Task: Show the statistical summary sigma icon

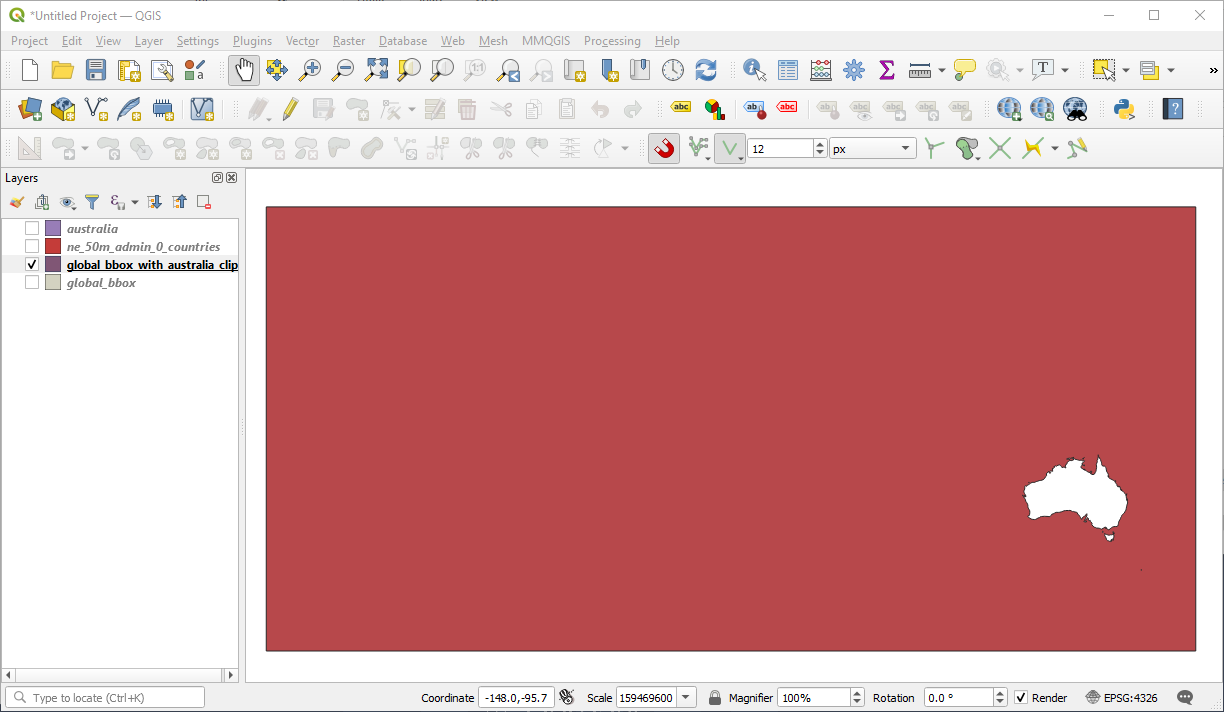Action: 887,70
